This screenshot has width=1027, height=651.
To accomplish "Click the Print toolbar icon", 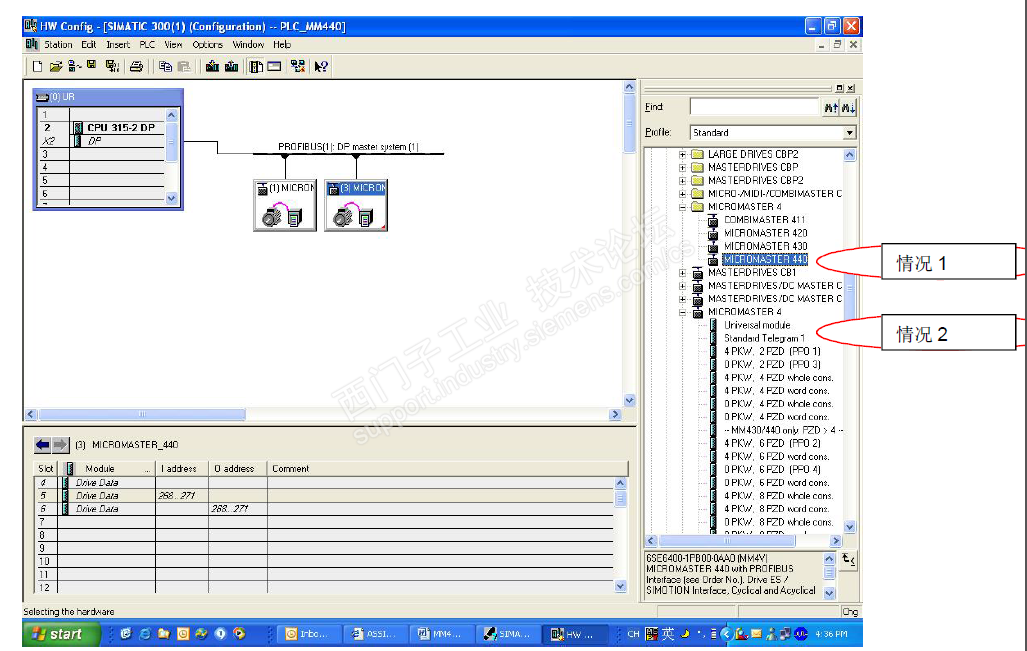I will tap(136, 67).
